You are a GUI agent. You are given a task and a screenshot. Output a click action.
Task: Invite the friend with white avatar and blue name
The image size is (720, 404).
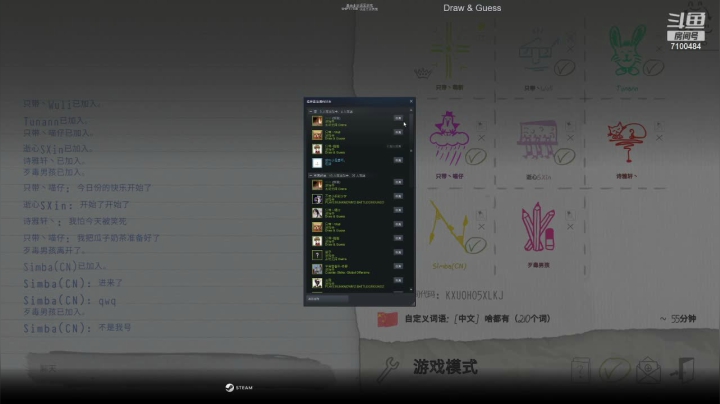coord(398,160)
